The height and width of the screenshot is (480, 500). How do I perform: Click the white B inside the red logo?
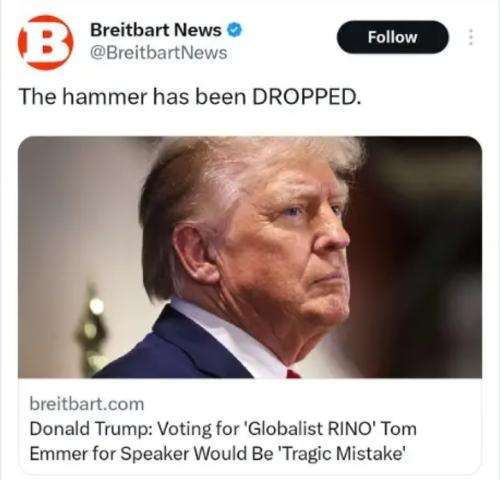pos(46,42)
